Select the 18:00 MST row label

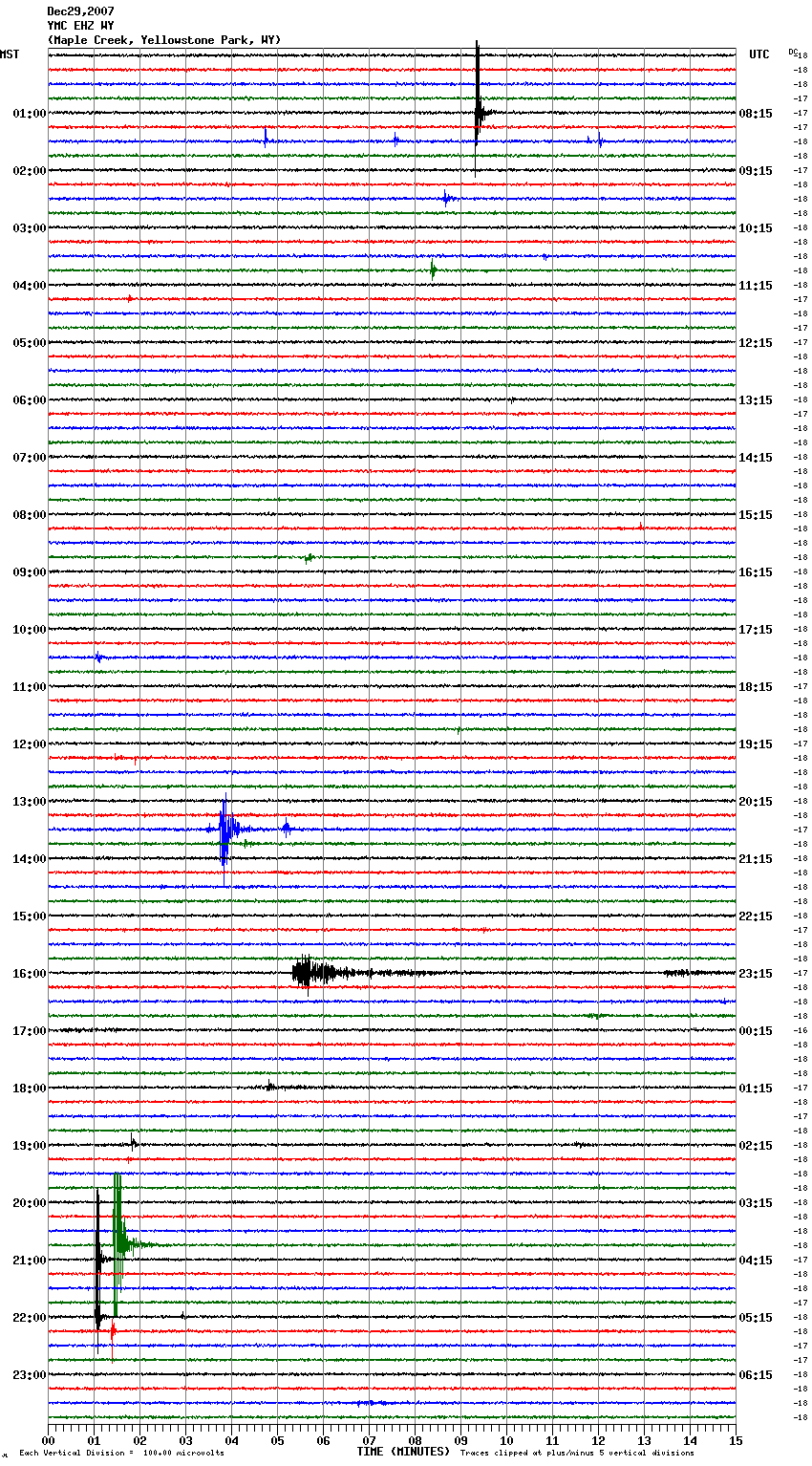point(30,1089)
